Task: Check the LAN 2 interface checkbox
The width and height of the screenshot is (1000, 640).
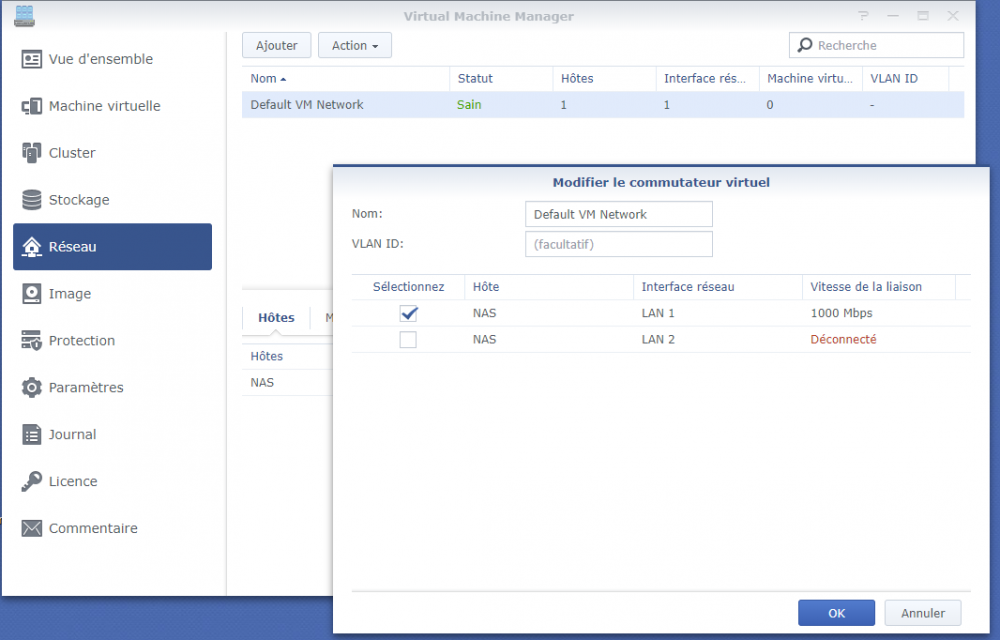Action: [408, 340]
